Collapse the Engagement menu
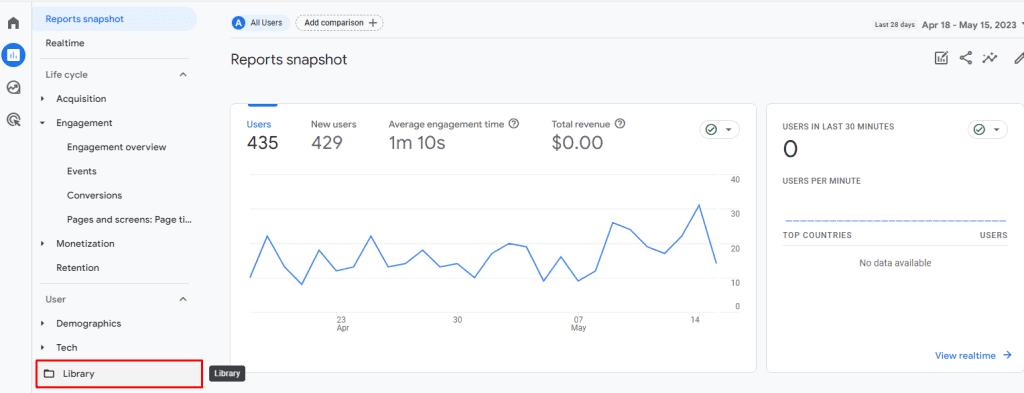 [42, 123]
